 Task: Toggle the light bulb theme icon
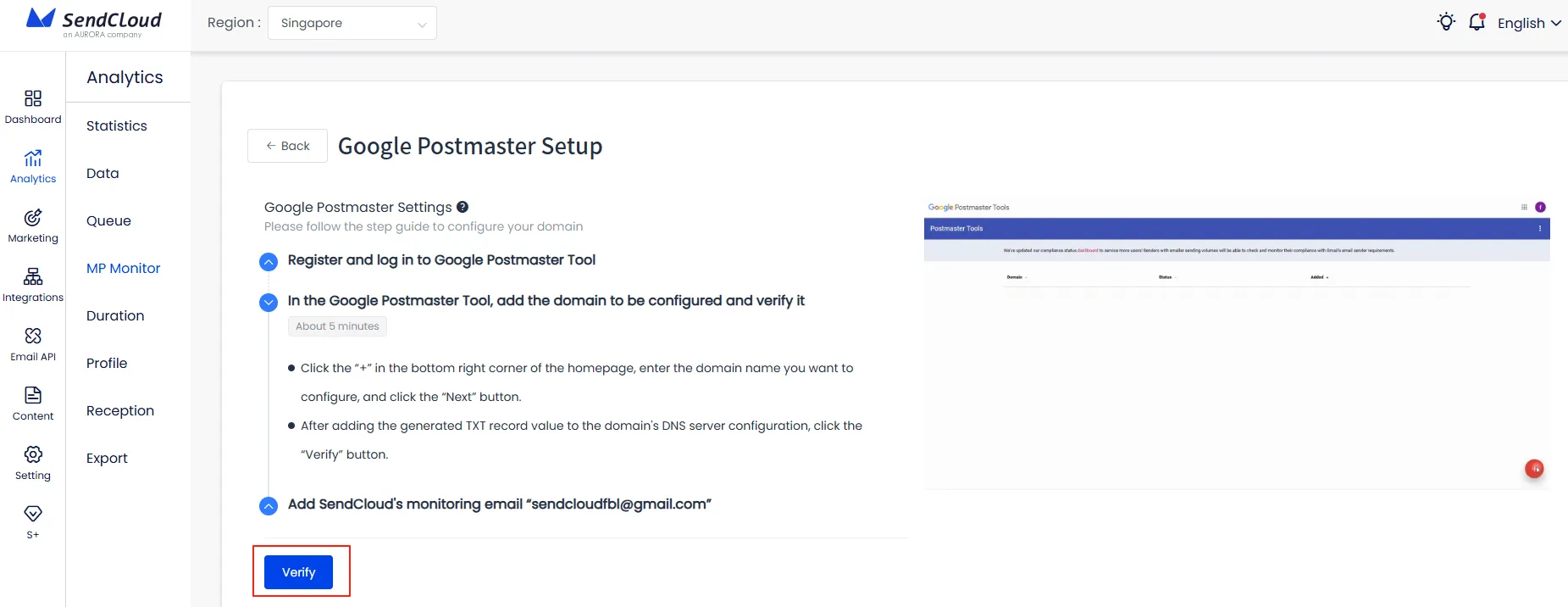coord(1446,22)
